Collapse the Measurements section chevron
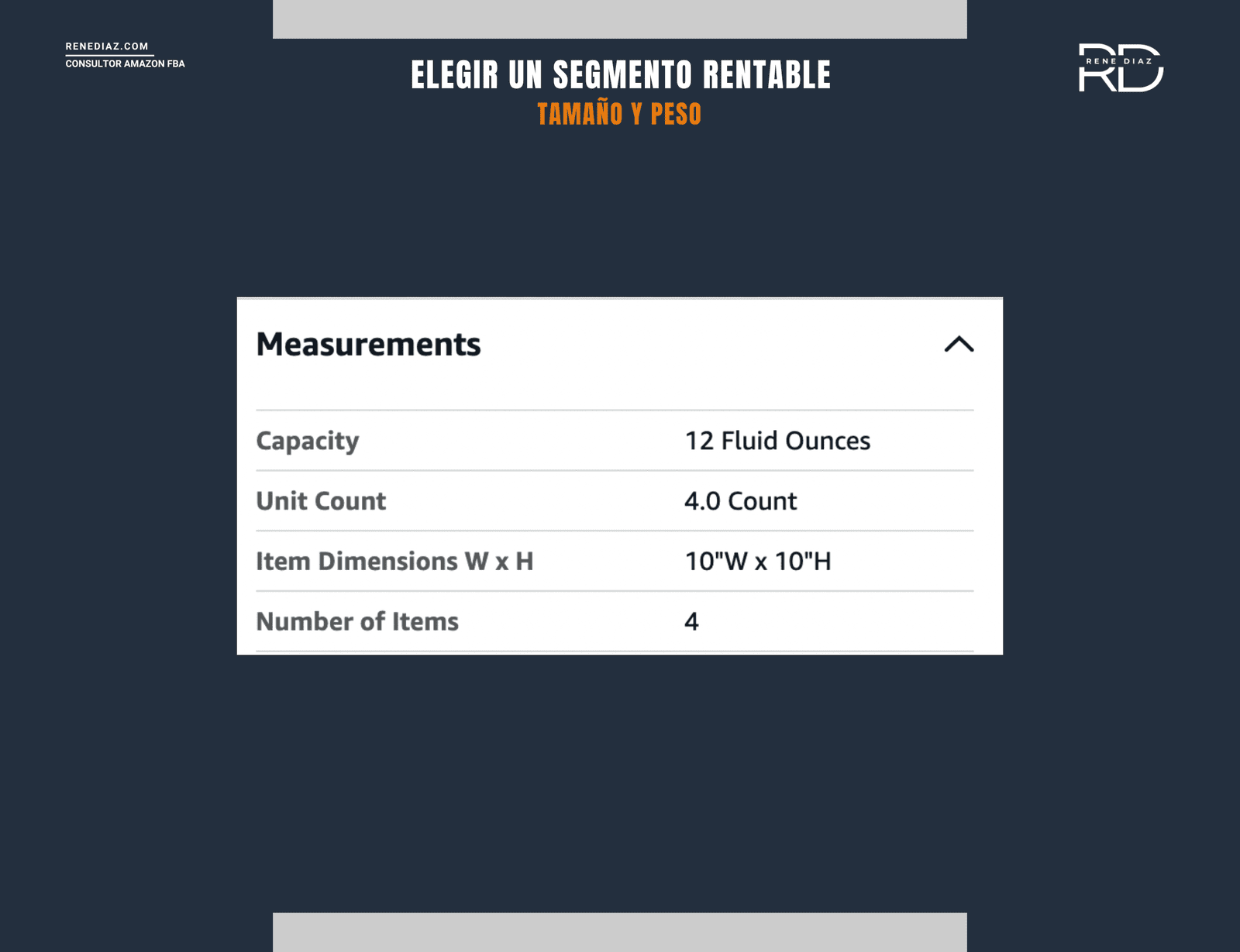This screenshot has height=952, width=1240. pyautogui.click(x=959, y=345)
